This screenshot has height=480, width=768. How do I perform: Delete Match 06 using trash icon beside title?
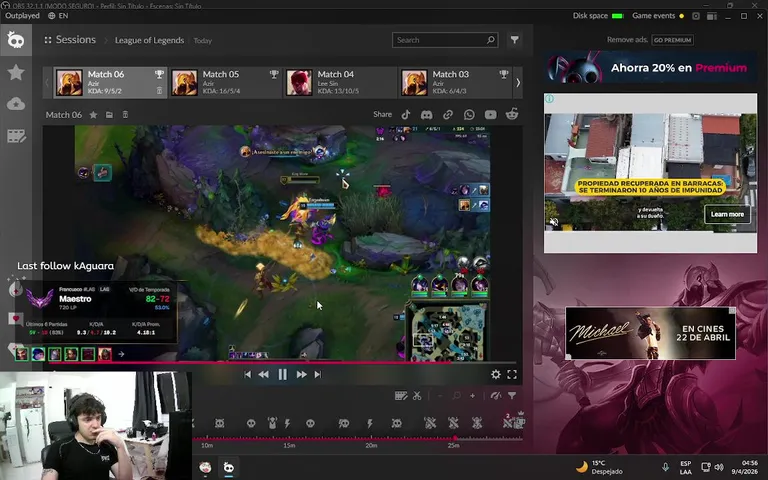coord(125,115)
